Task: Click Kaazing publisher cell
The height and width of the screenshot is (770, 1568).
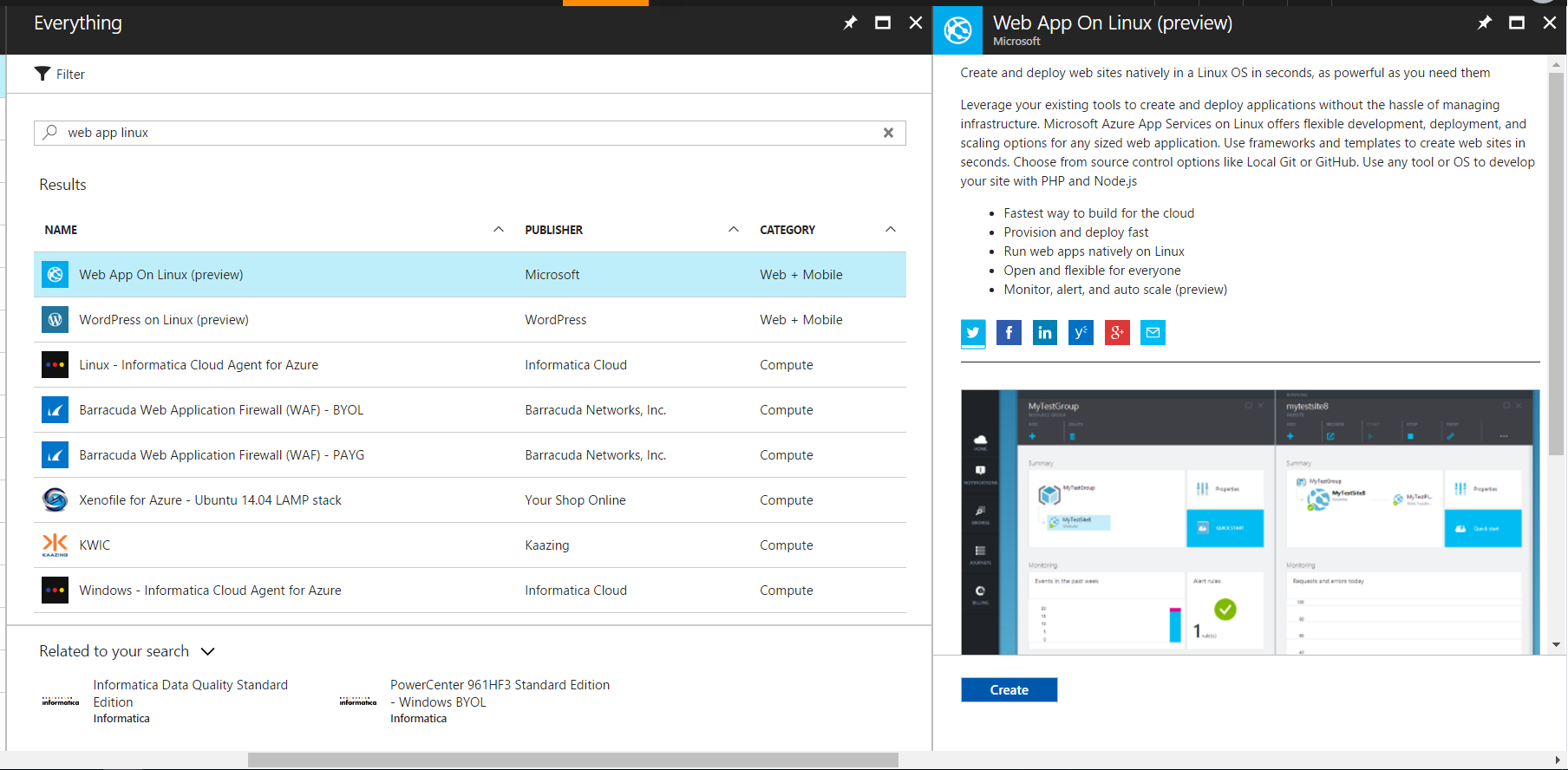Action: pos(547,545)
